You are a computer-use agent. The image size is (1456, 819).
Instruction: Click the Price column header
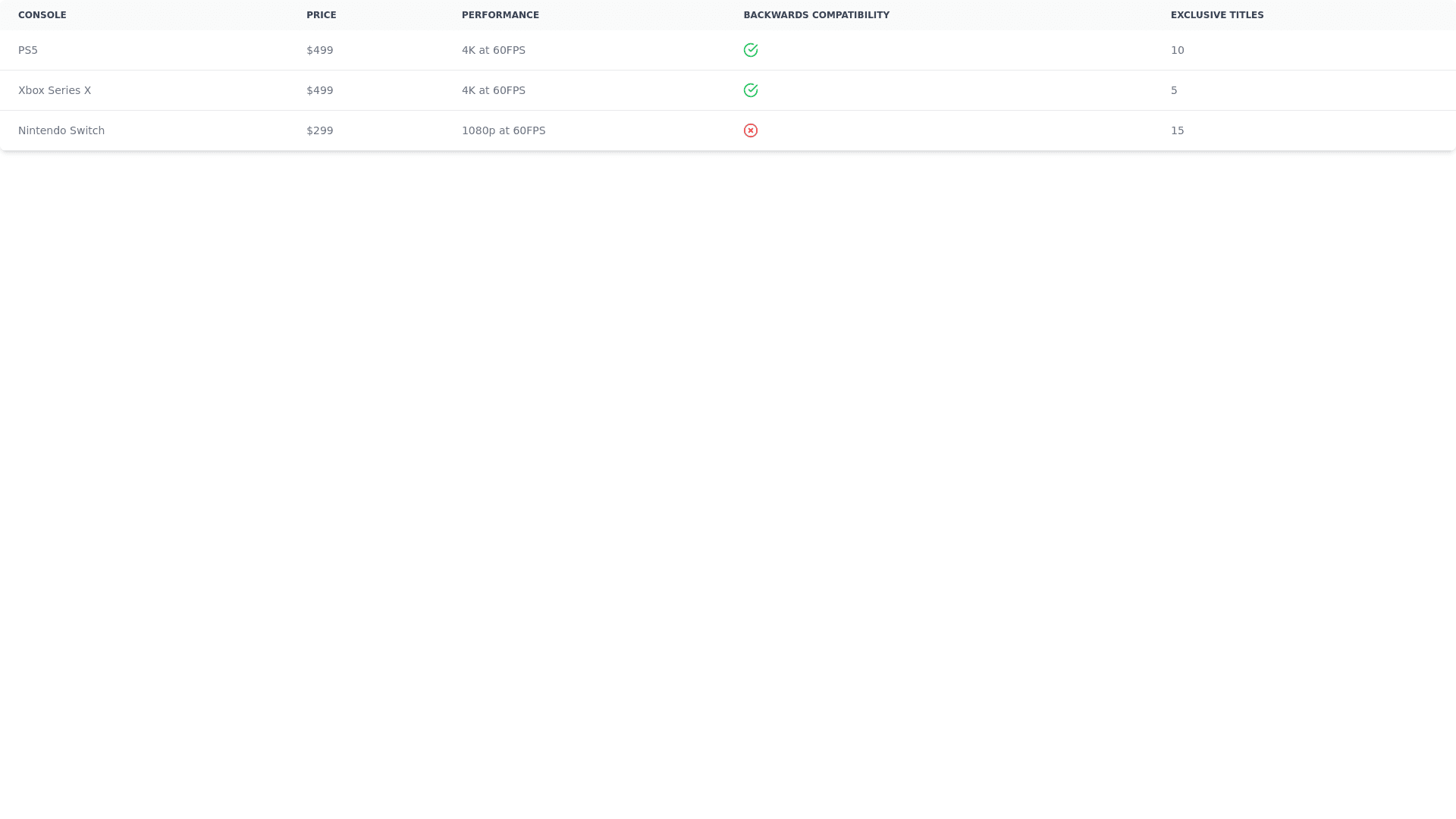322,15
